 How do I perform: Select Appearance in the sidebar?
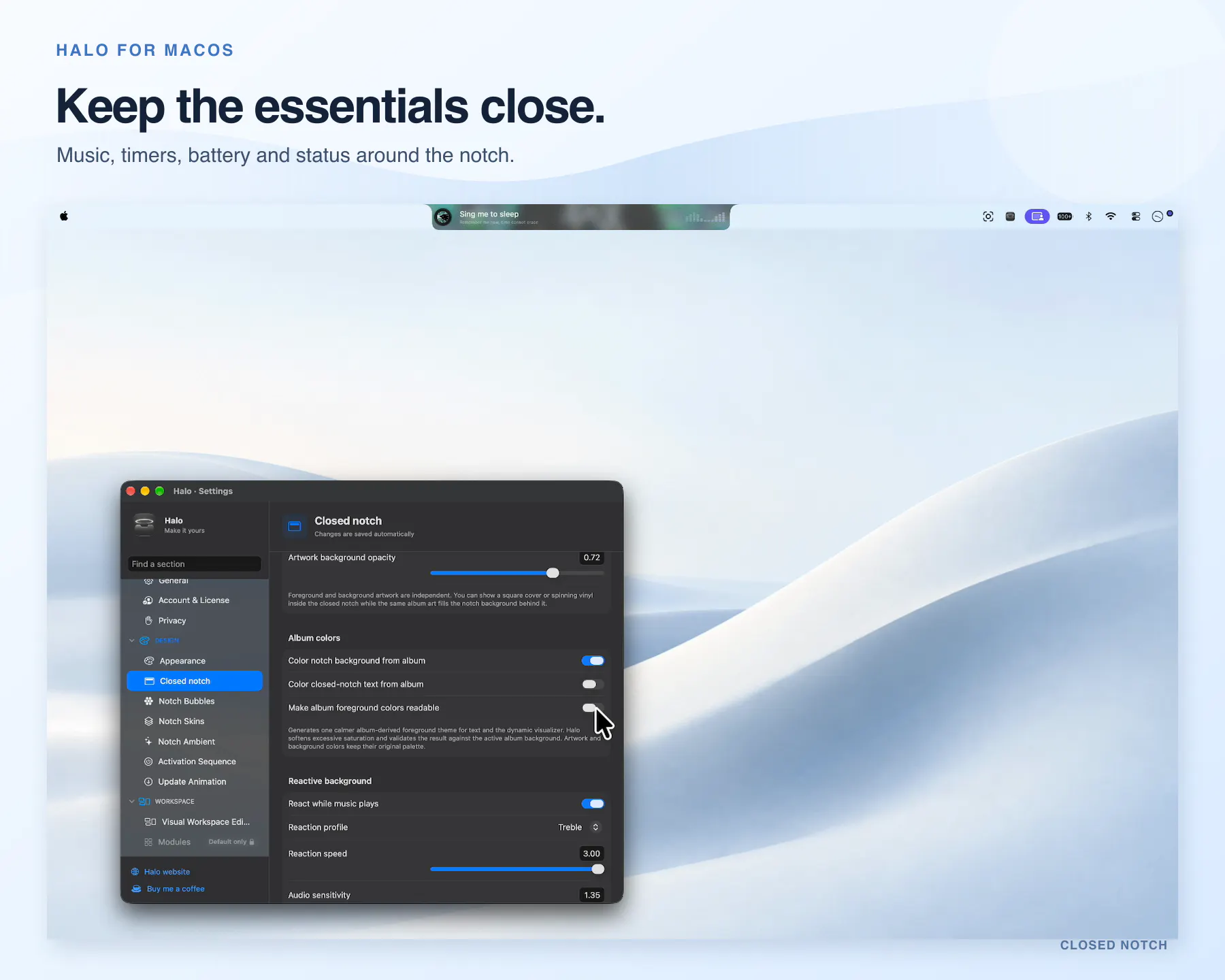pos(195,661)
